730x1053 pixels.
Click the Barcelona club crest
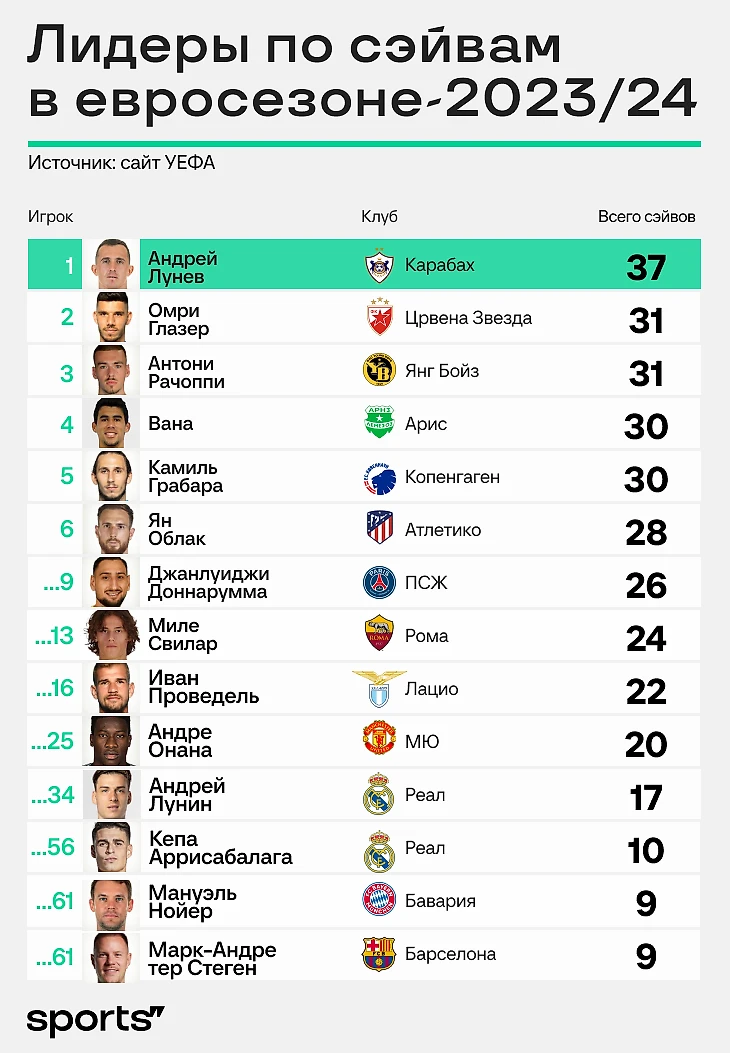pyautogui.click(x=378, y=954)
